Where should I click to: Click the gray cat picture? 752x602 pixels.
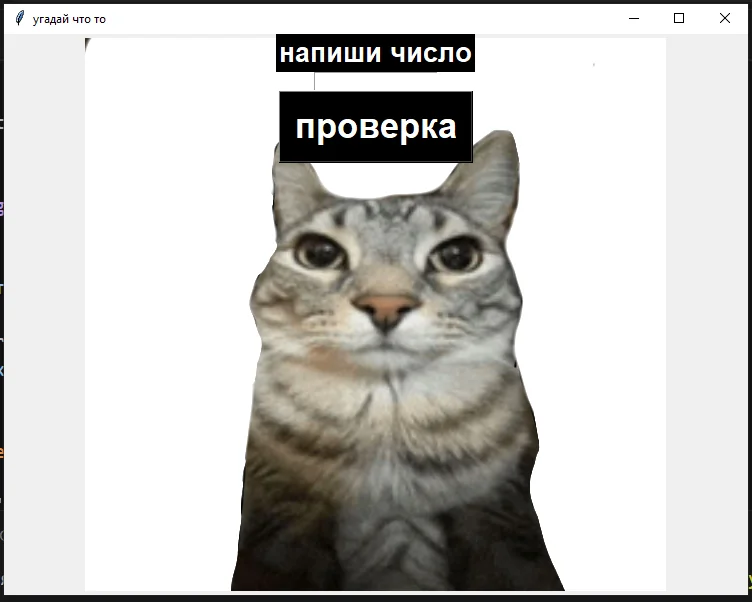pyautogui.click(x=384, y=360)
